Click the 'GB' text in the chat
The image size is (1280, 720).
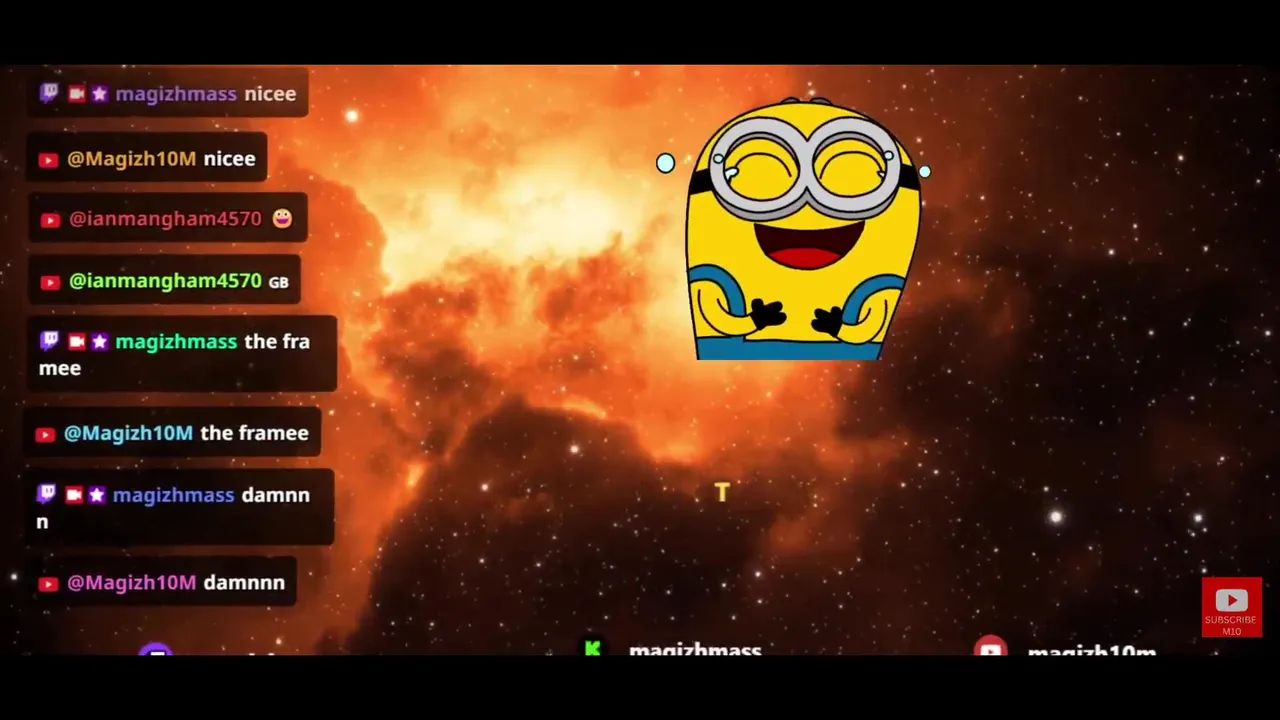pyautogui.click(x=278, y=283)
